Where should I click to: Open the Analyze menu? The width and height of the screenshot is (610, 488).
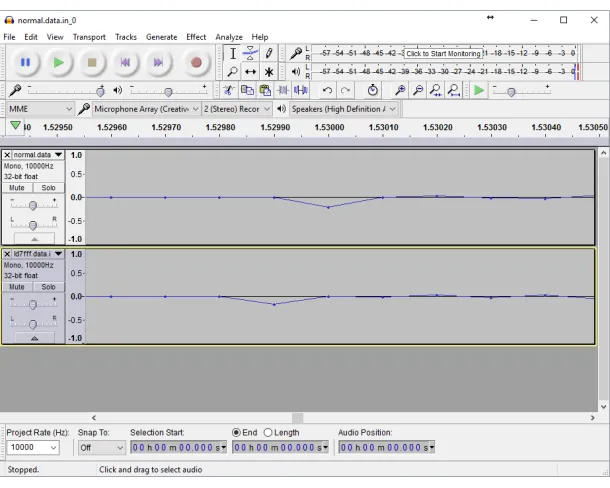[229, 37]
